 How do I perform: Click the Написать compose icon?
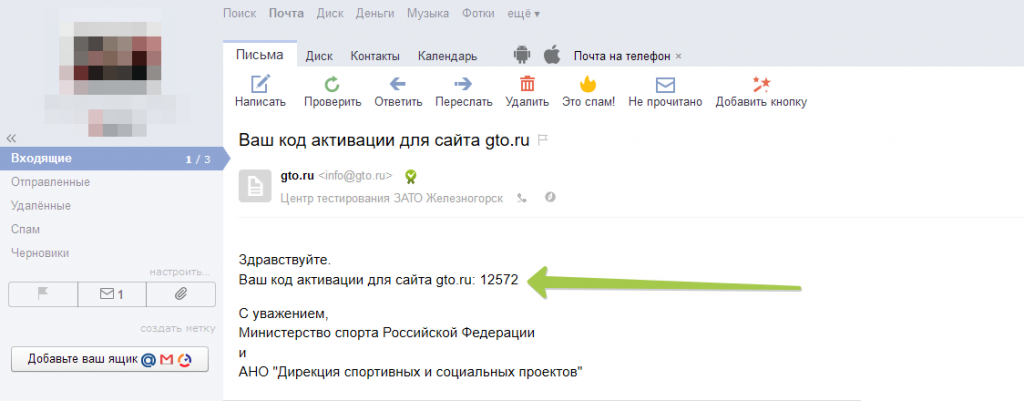coord(261,84)
